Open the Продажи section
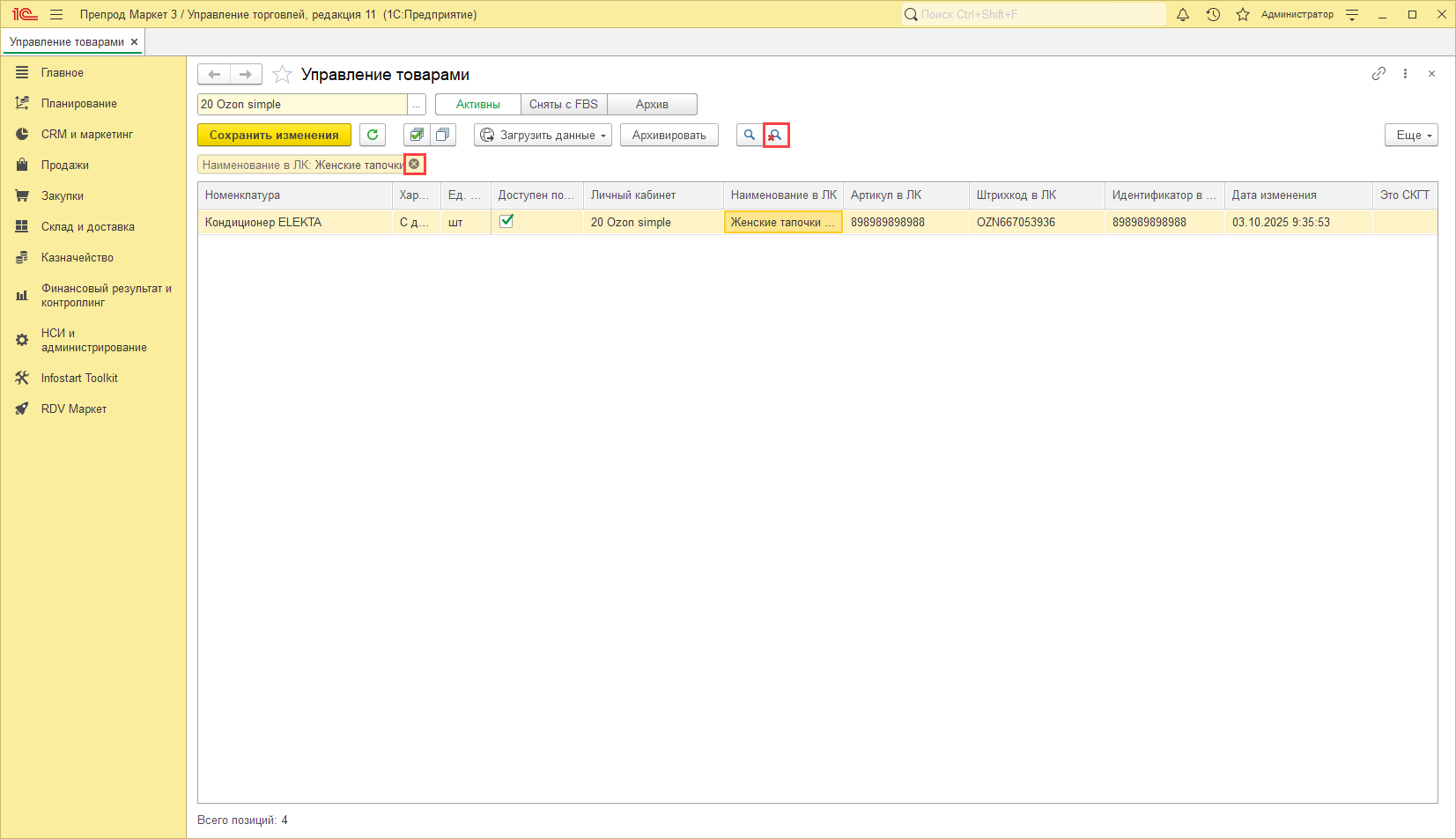This screenshot has width=1456, height=839. [65, 166]
